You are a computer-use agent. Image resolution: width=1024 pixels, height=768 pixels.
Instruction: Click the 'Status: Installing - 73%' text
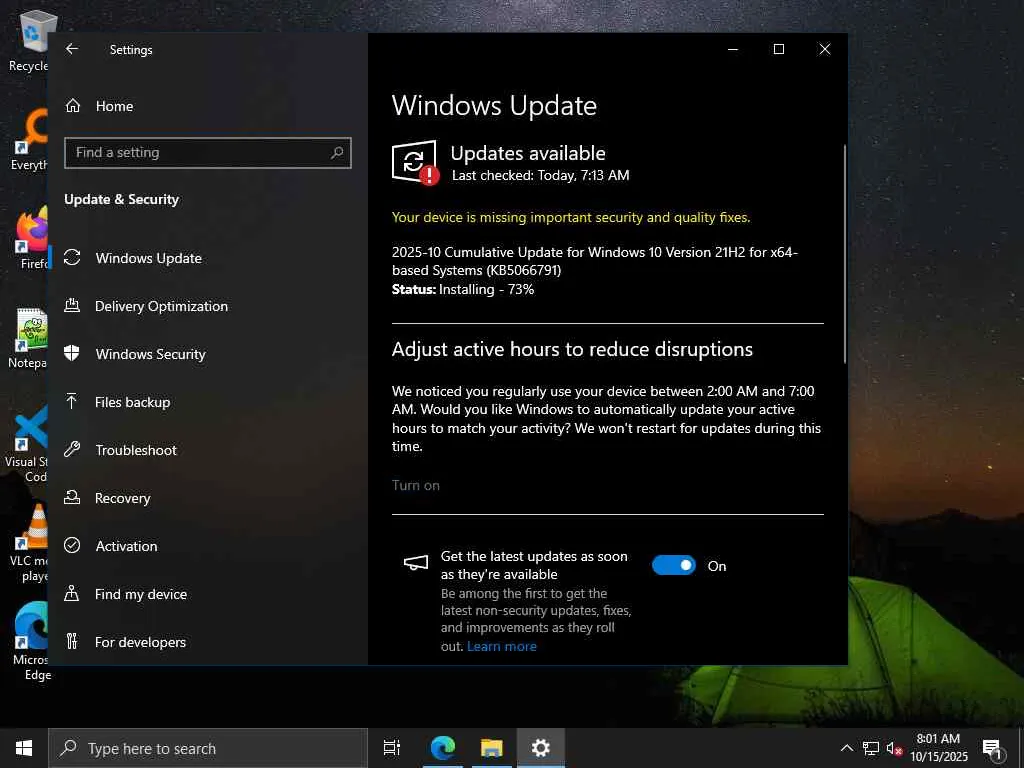click(463, 289)
